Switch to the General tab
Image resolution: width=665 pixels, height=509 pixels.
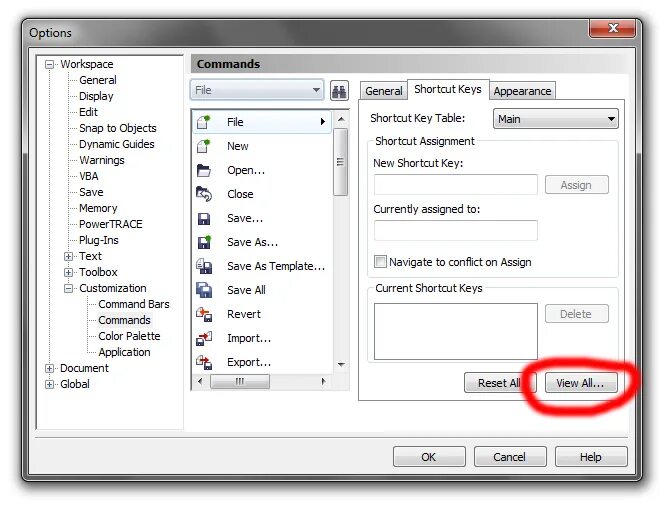(x=384, y=91)
